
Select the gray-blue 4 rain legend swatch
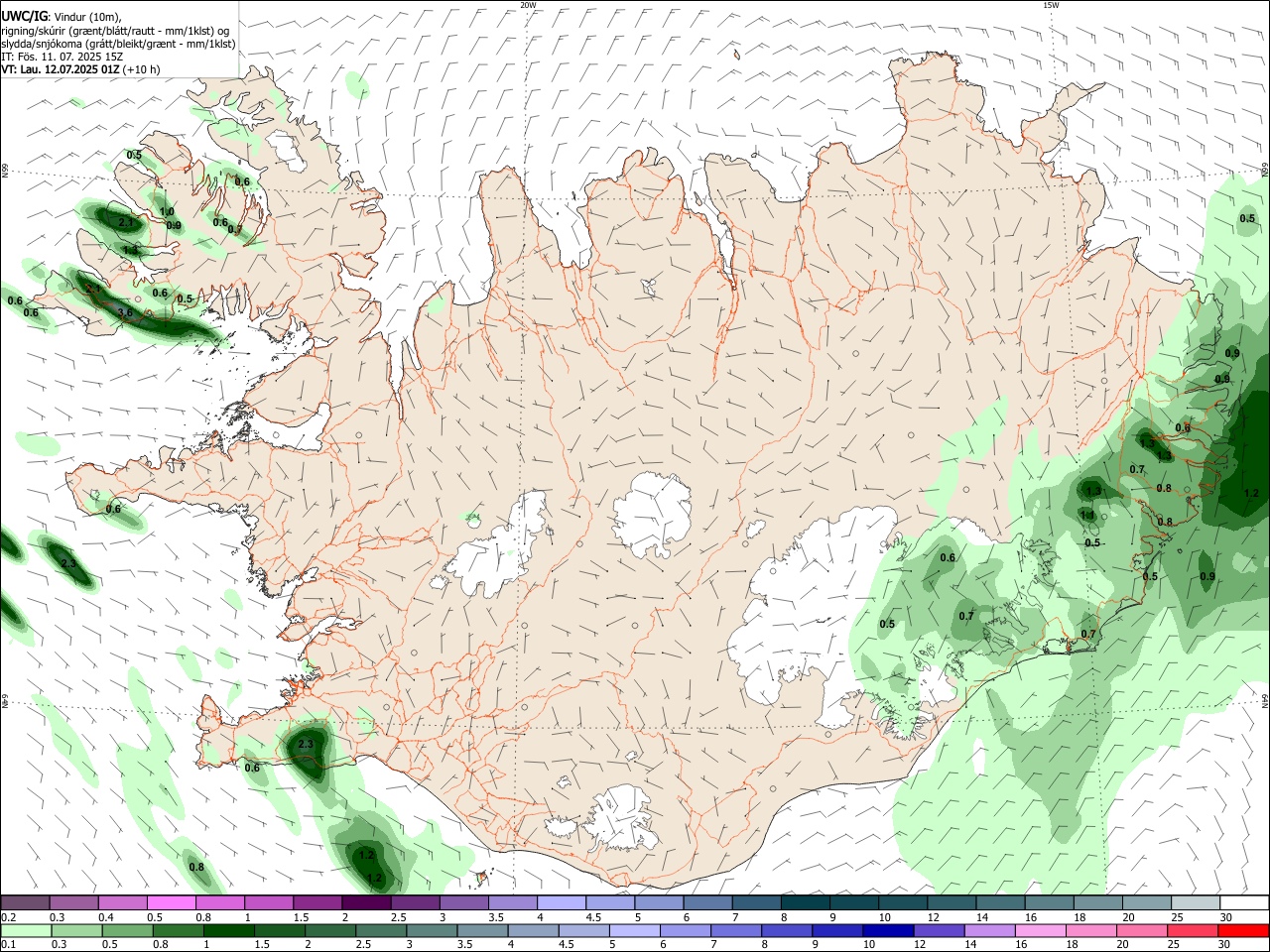point(534,931)
